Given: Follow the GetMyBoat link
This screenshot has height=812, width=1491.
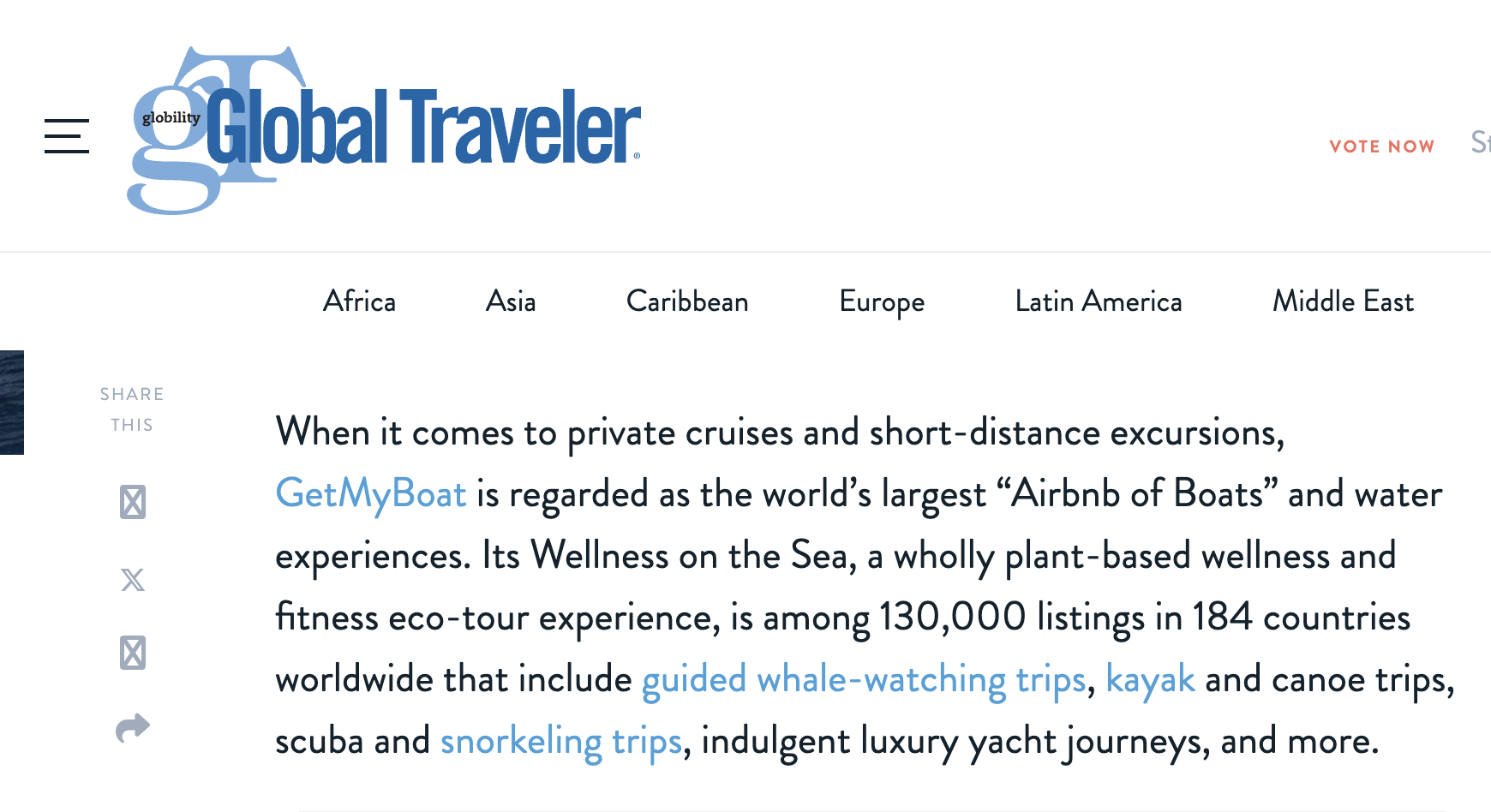Looking at the screenshot, I should [371, 494].
